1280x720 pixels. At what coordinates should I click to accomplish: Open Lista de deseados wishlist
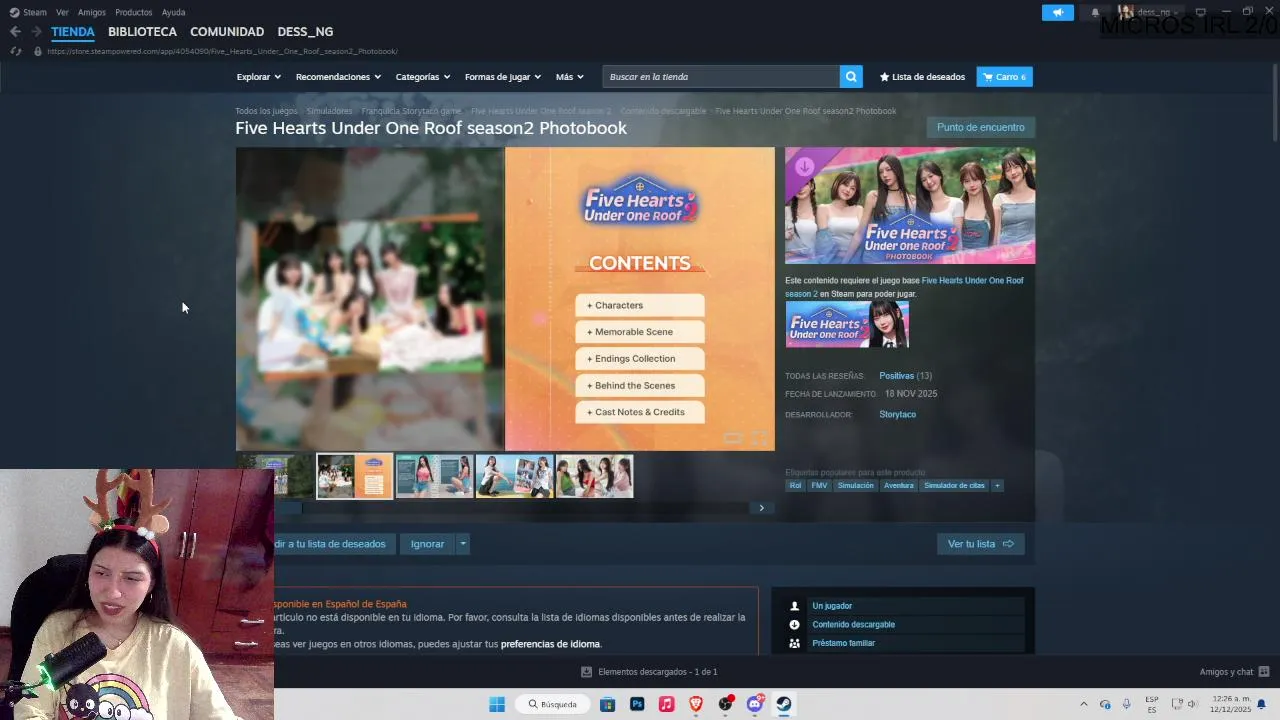tap(922, 77)
